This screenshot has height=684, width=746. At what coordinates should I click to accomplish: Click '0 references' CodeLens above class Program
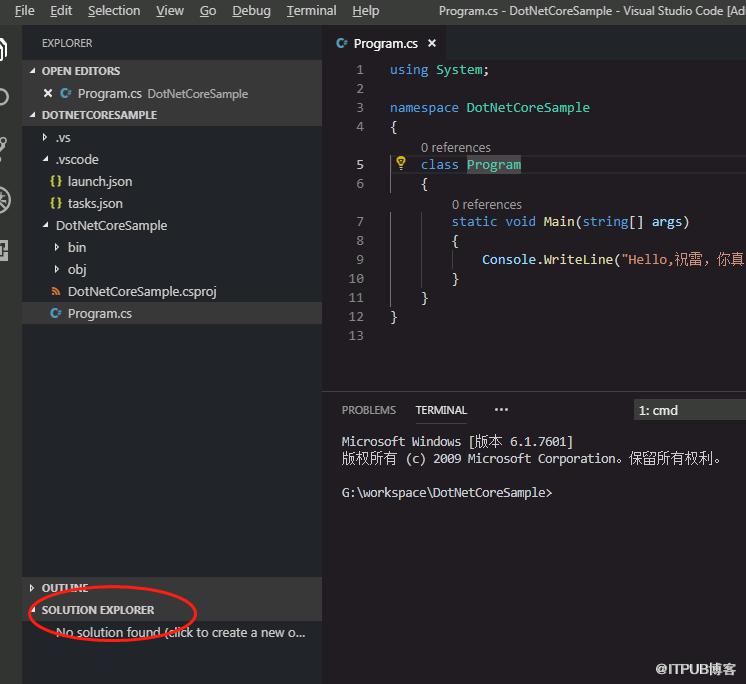pyautogui.click(x=455, y=147)
